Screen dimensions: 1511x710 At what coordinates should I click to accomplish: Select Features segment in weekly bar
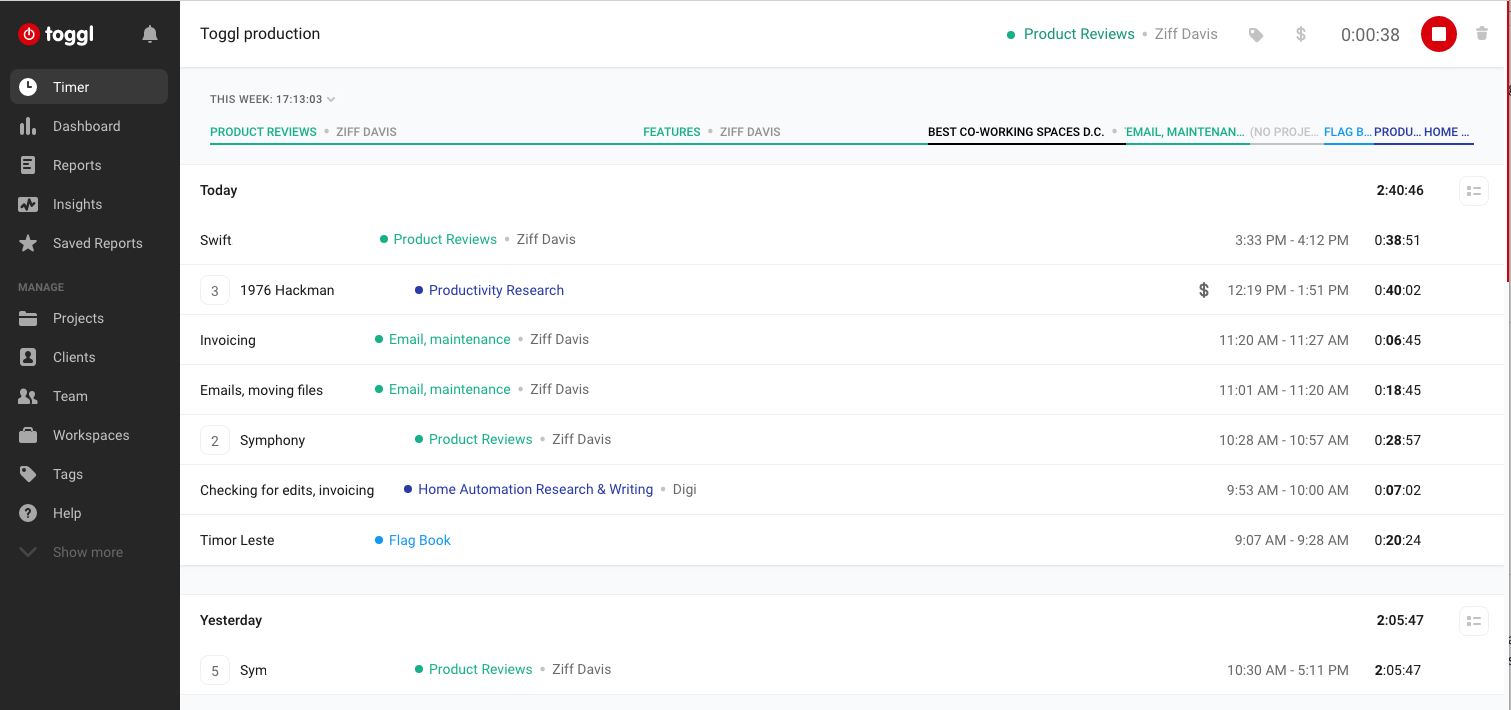click(672, 132)
